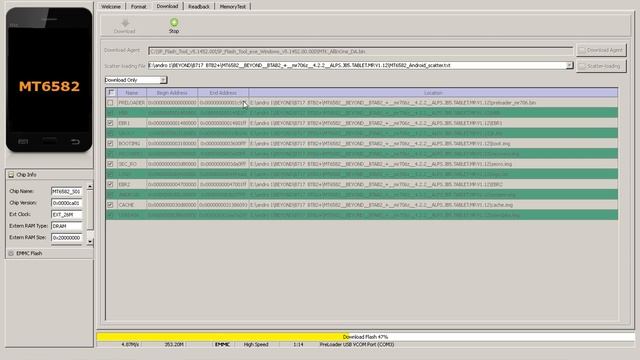Click Chip Info scrollbar up arrow
The height and width of the screenshot is (360, 640).
pos(90,187)
